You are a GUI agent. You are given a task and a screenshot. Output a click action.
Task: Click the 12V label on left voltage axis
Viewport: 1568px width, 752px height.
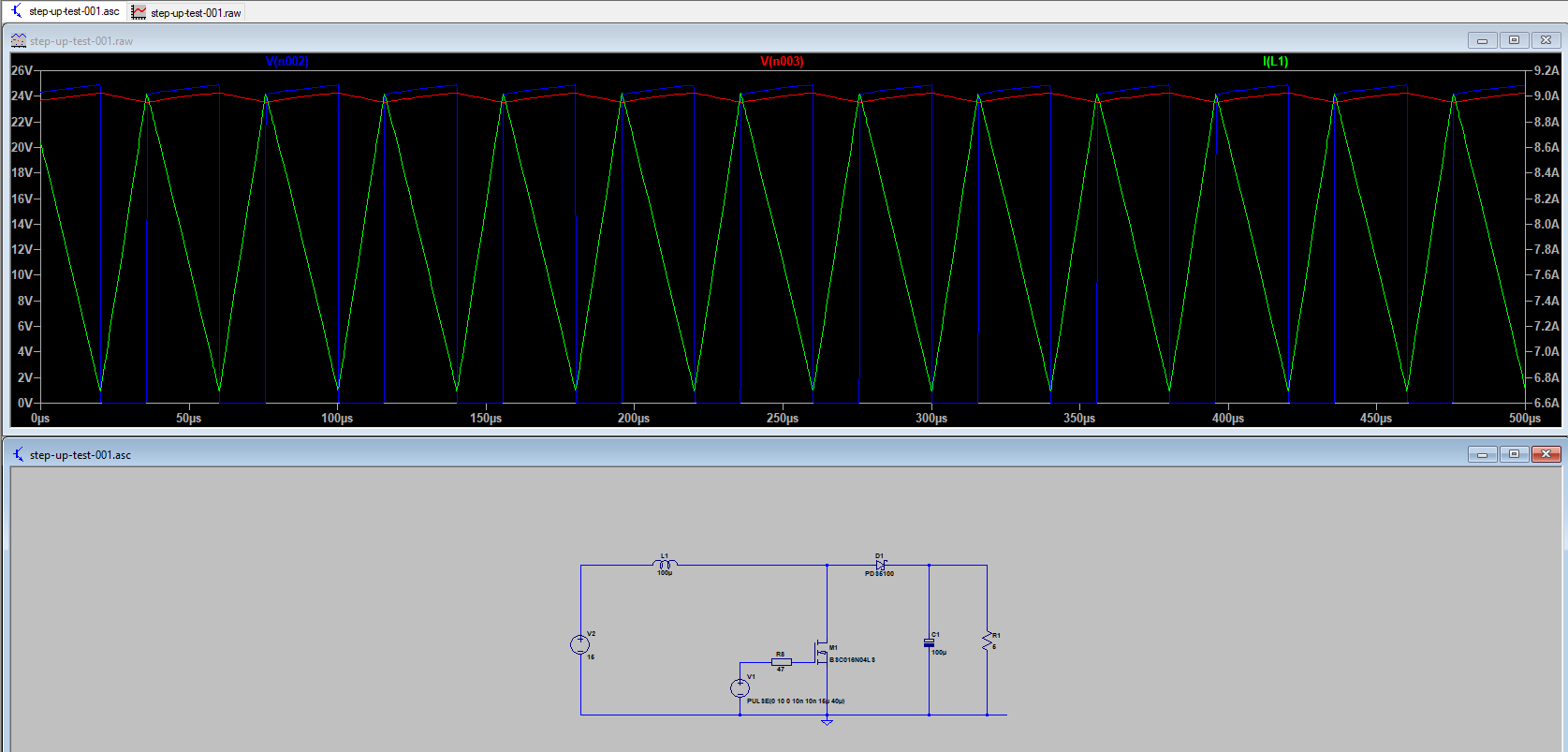tap(22, 249)
